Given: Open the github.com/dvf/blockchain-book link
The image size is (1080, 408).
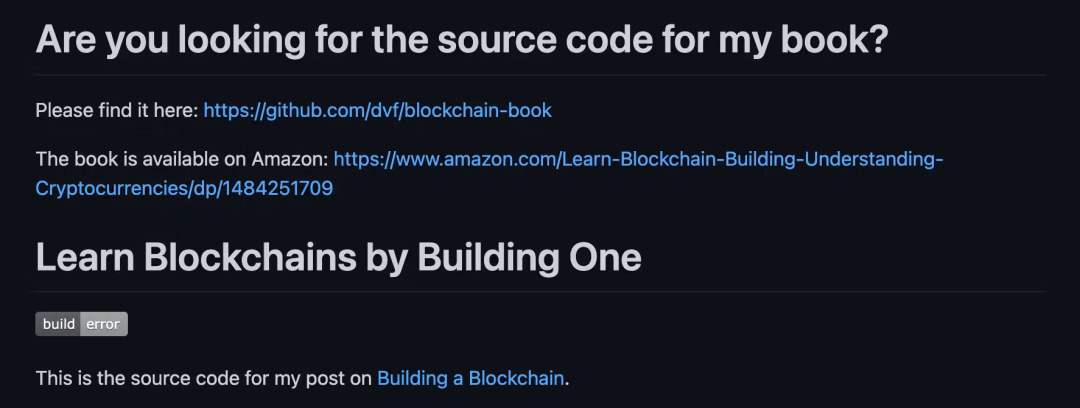Looking at the screenshot, I should click(x=377, y=110).
